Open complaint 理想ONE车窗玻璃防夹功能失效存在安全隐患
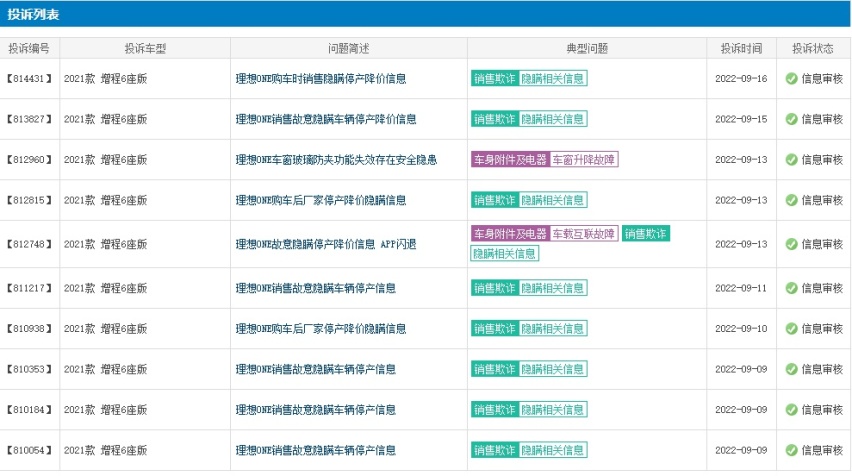Viewport: 852px width, 476px height. (336, 160)
